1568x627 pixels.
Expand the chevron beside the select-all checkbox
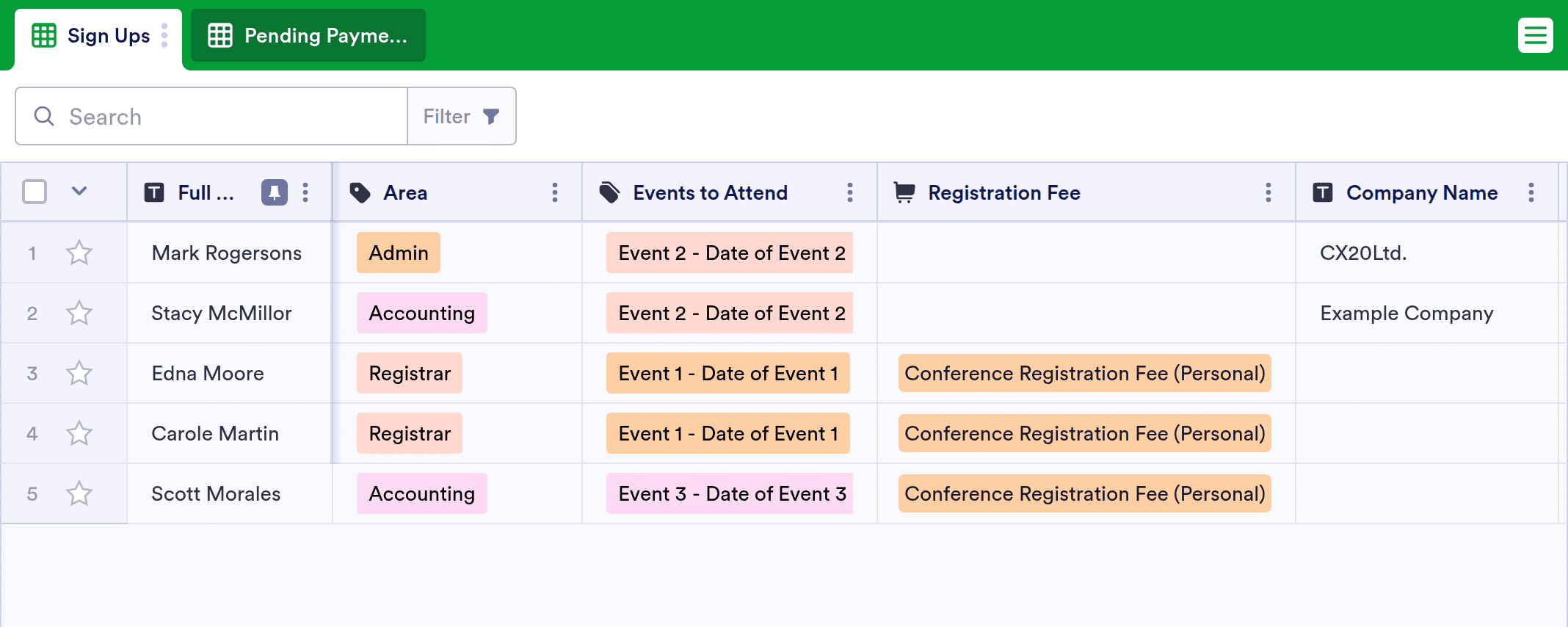point(79,192)
